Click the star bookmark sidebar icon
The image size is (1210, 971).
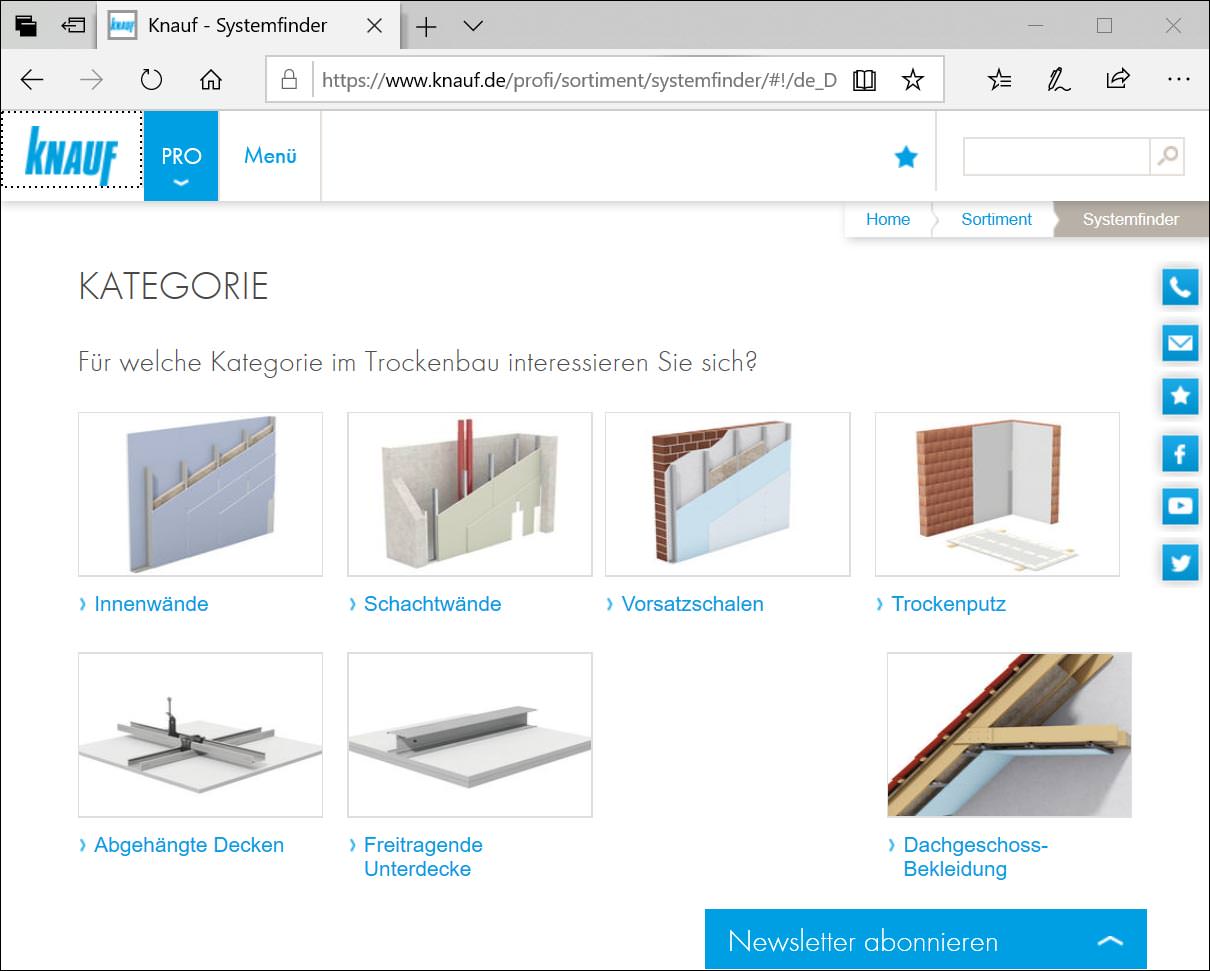pos(1181,397)
